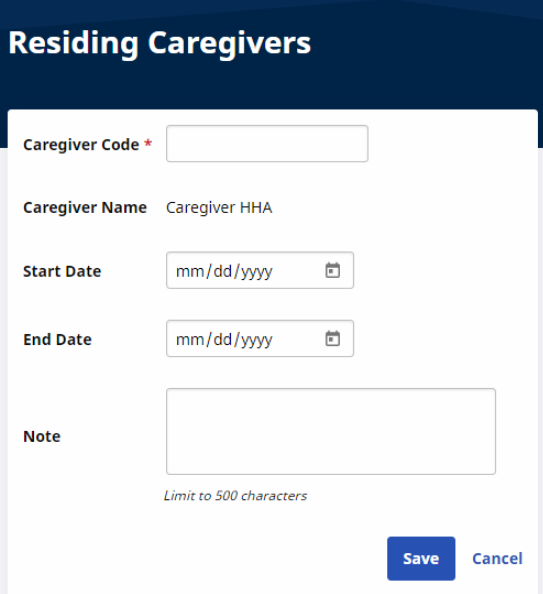Click the Note label

pos(42,436)
